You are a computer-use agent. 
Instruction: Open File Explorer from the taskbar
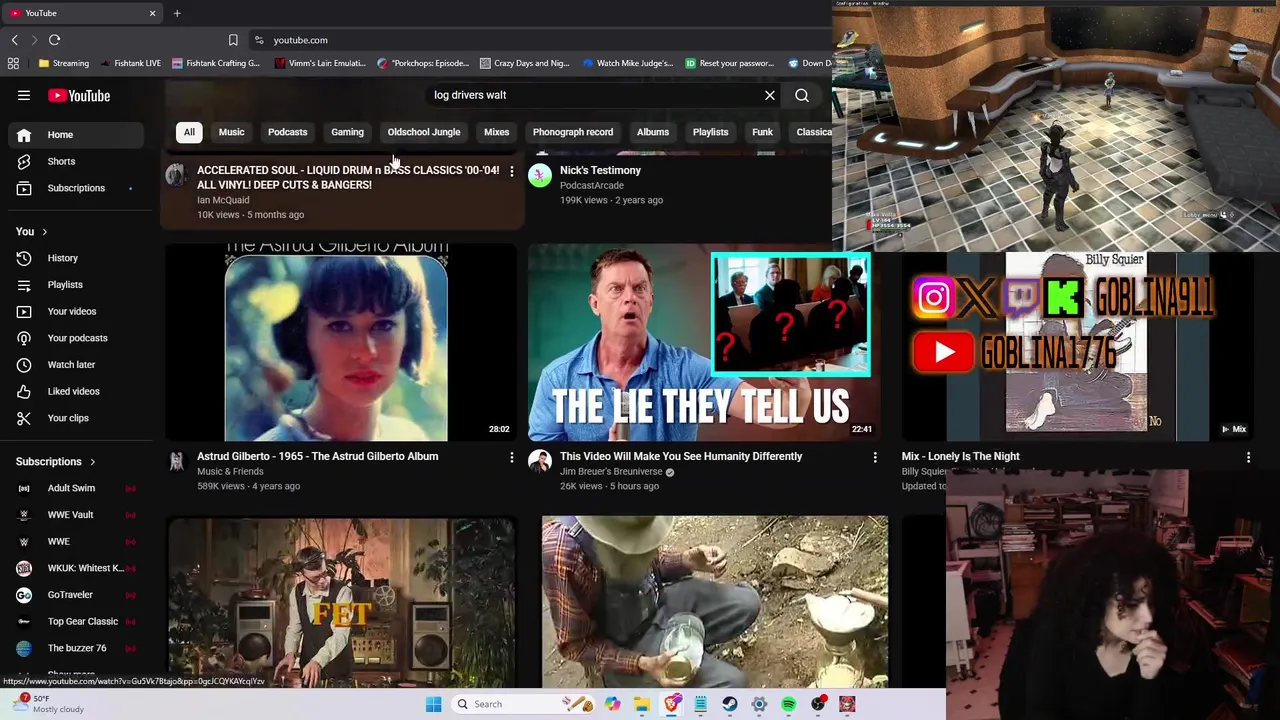pos(642,704)
